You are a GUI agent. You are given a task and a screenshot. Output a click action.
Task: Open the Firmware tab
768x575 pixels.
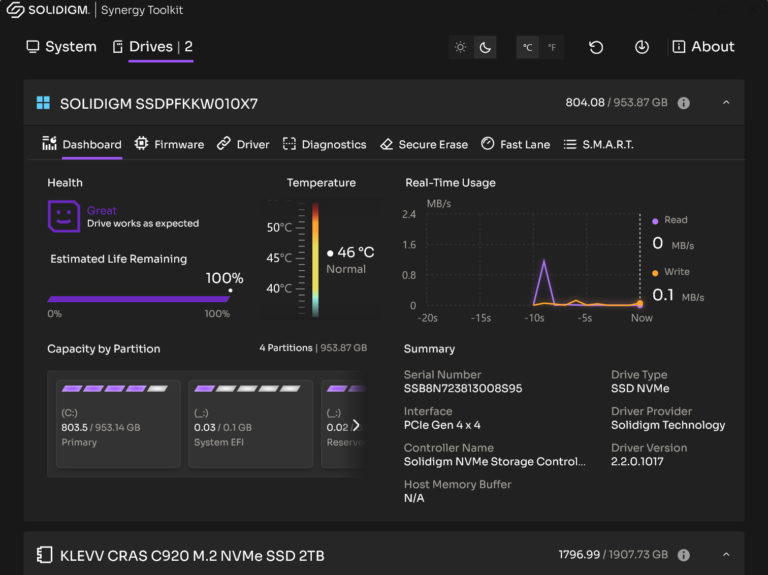click(x=169, y=144)
